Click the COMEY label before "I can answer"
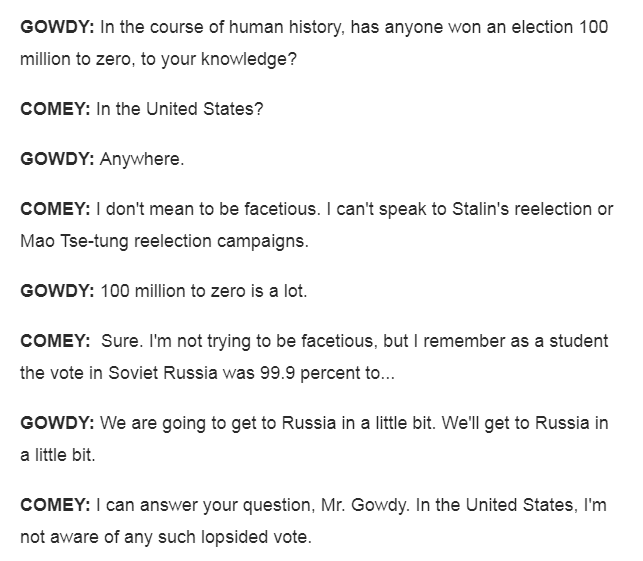643x561 pixels. pos(56,504)
